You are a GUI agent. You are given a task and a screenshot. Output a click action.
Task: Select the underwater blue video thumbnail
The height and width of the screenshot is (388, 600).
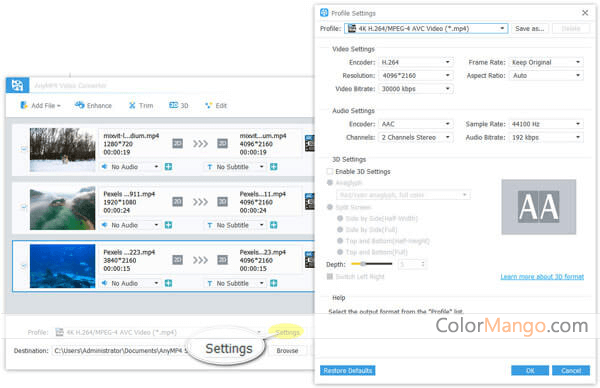point(62,266)
